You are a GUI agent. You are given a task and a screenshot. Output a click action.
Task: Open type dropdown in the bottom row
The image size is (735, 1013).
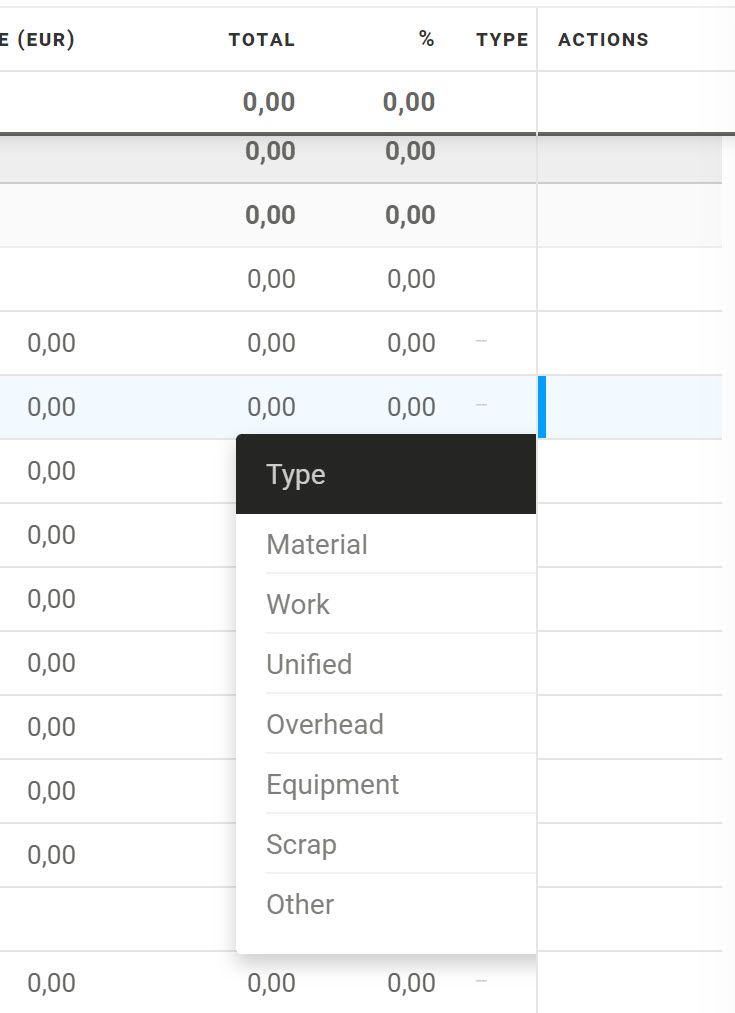[481, 982]
